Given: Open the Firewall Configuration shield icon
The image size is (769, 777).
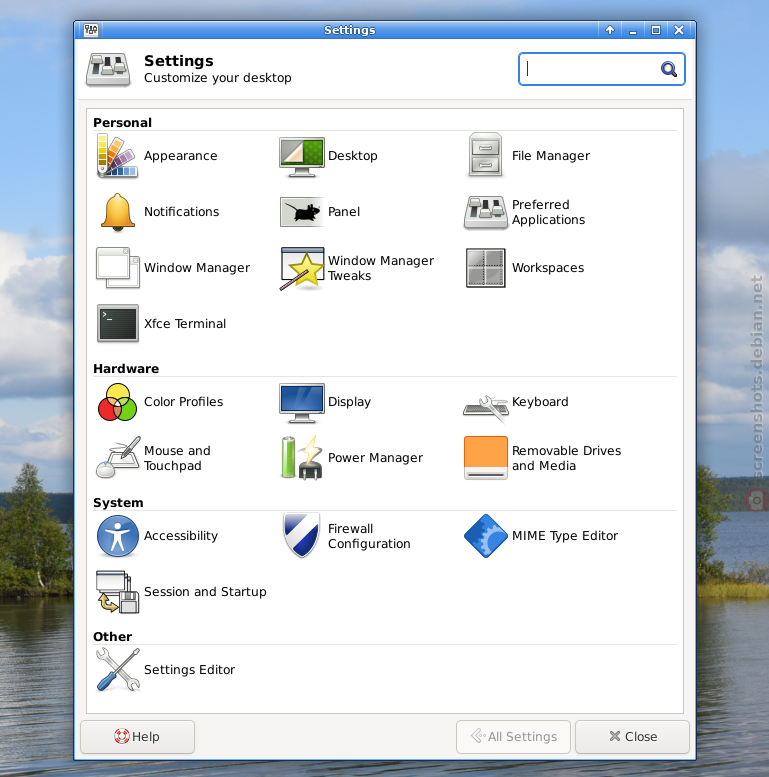Looking at the screenshot, I should [x=301, y=535].
